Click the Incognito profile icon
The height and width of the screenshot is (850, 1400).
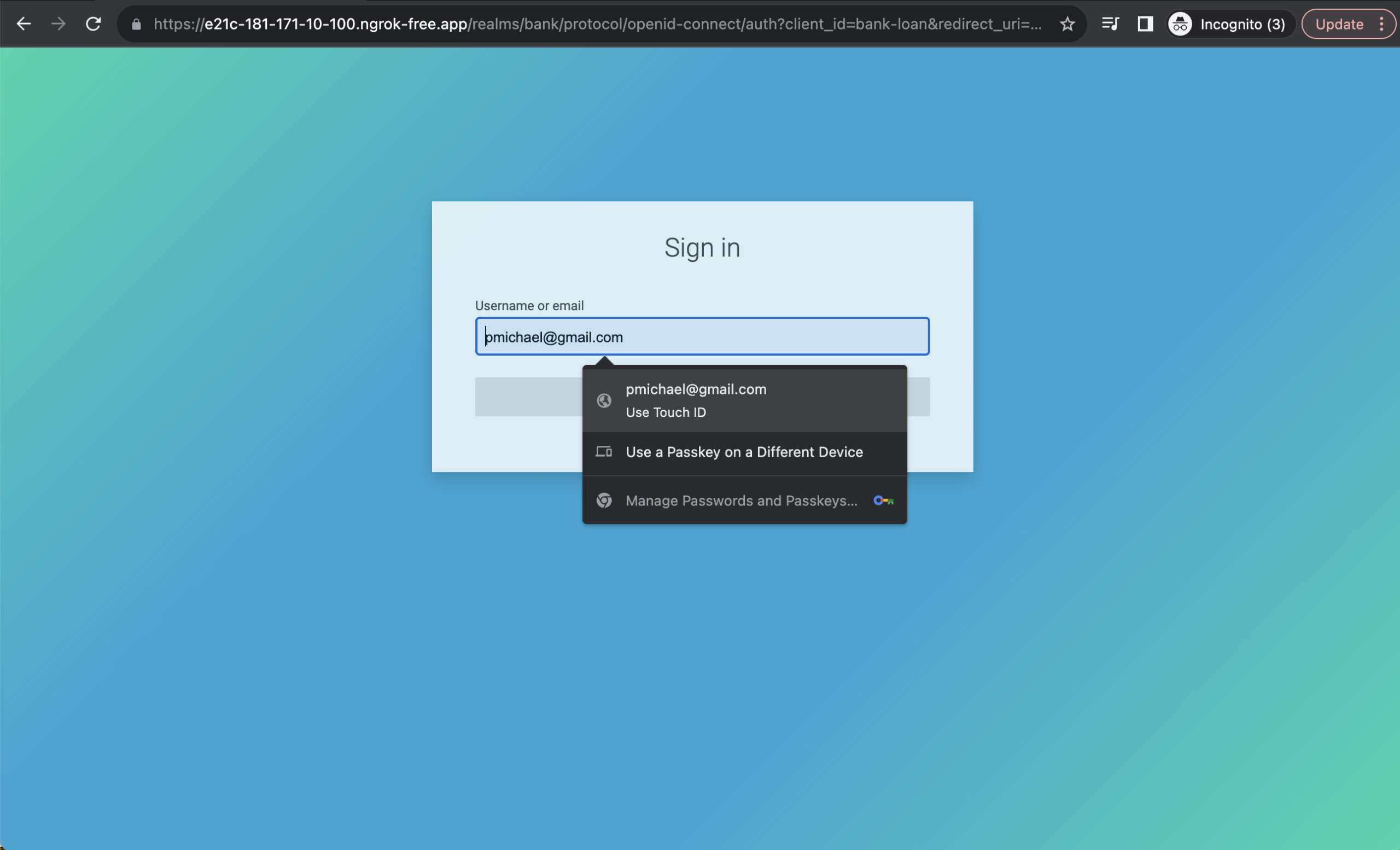coord(1180,24)
